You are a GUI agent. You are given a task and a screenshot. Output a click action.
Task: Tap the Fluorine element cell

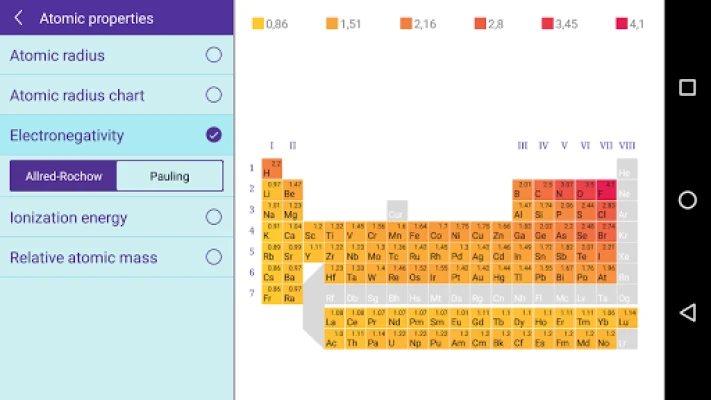[x=606, y=190]
